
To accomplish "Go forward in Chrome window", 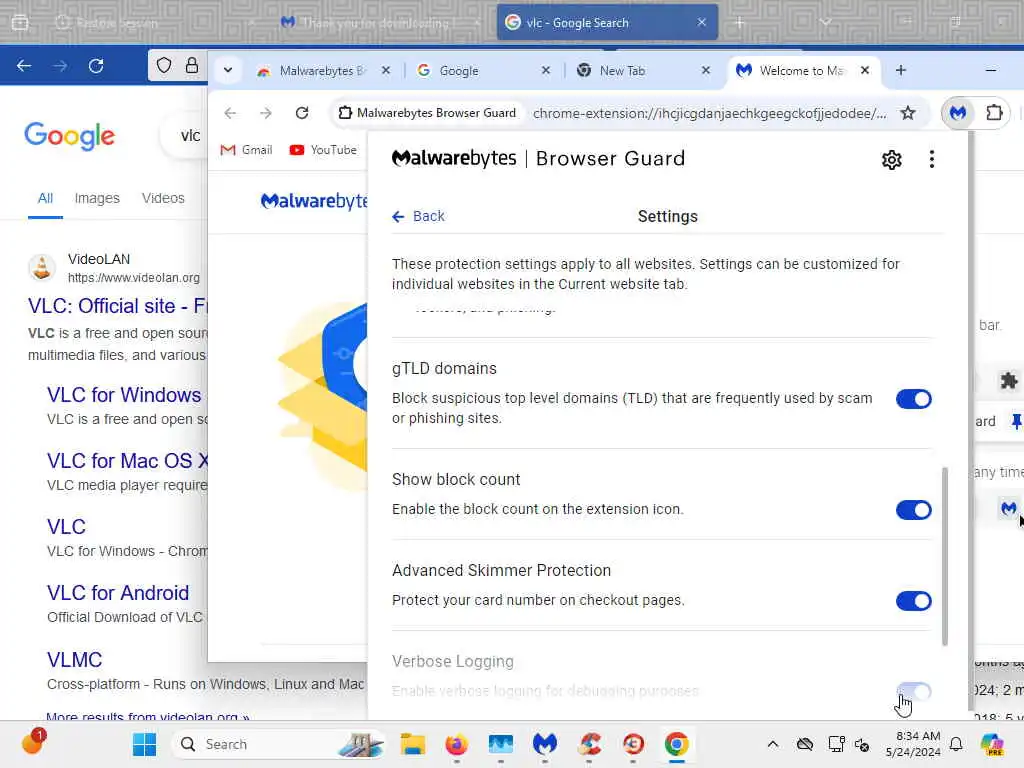I will [265, 113].
